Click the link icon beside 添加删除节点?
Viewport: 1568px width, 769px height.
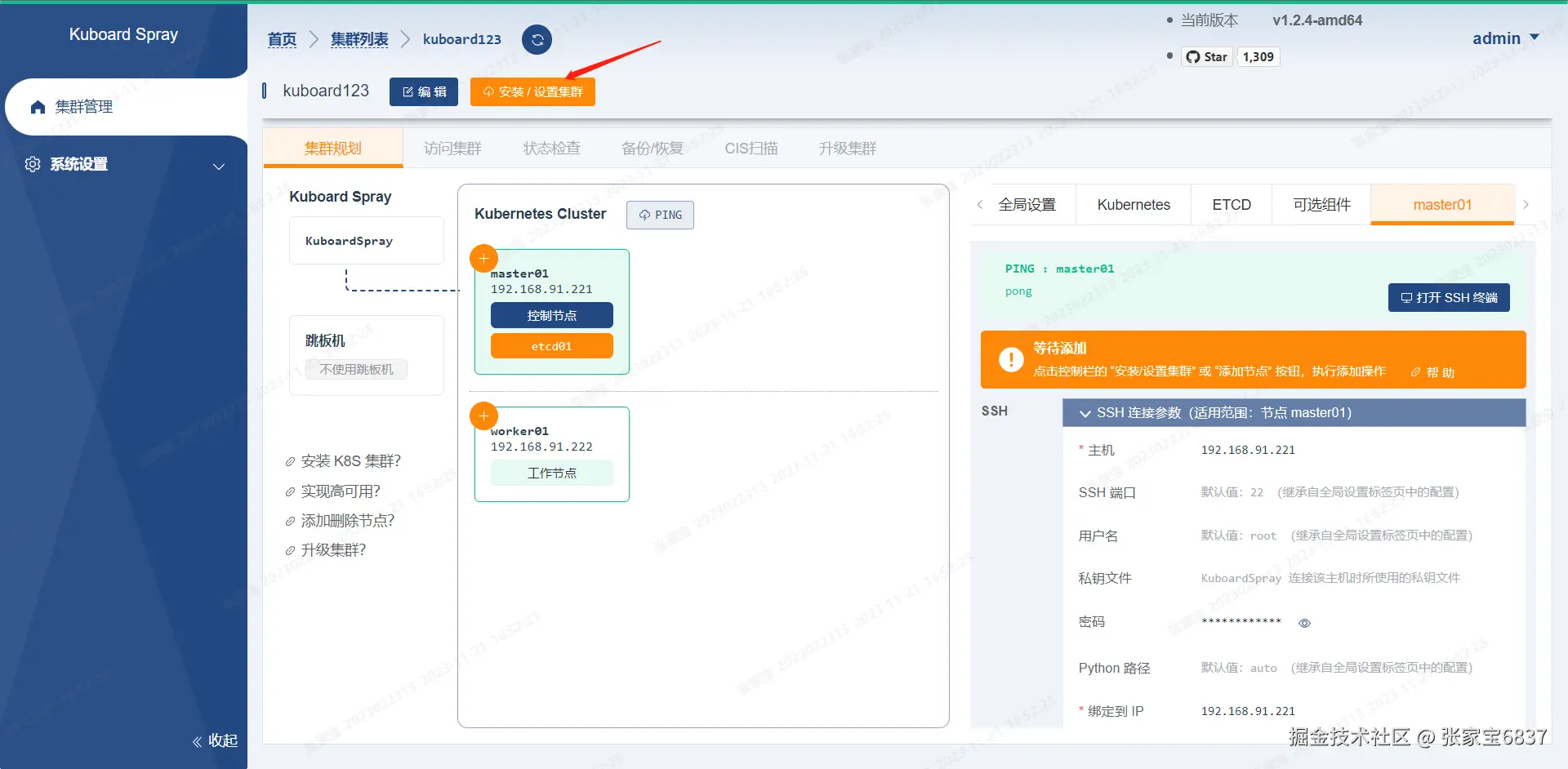(x=290, y=521)
